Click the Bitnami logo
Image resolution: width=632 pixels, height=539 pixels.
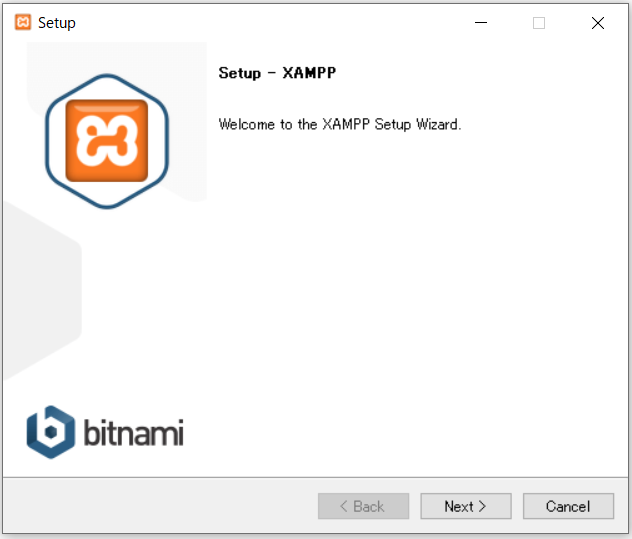click(105, 432)
